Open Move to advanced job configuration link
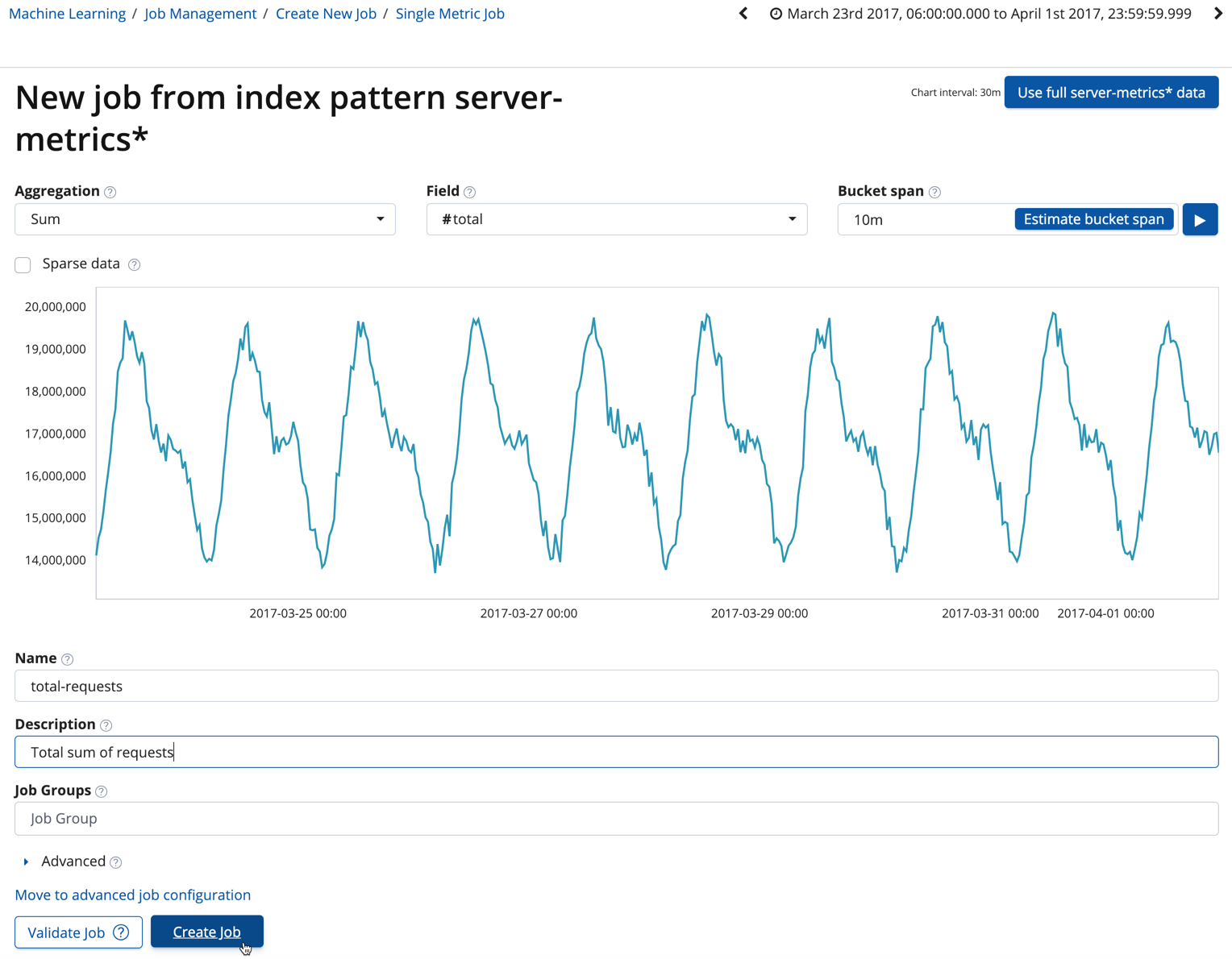The width and height of the screenshot is (1232, 959). [133, 895]
